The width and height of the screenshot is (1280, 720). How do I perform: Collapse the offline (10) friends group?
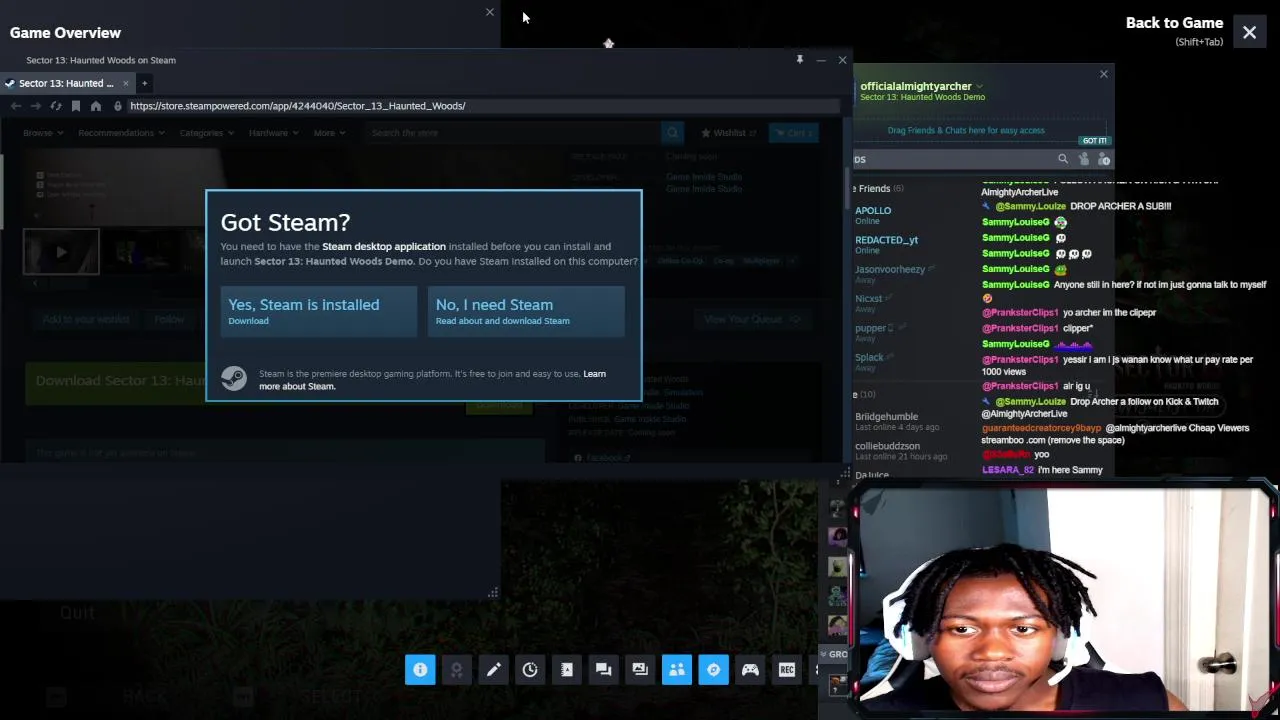(x=864, y=394)
